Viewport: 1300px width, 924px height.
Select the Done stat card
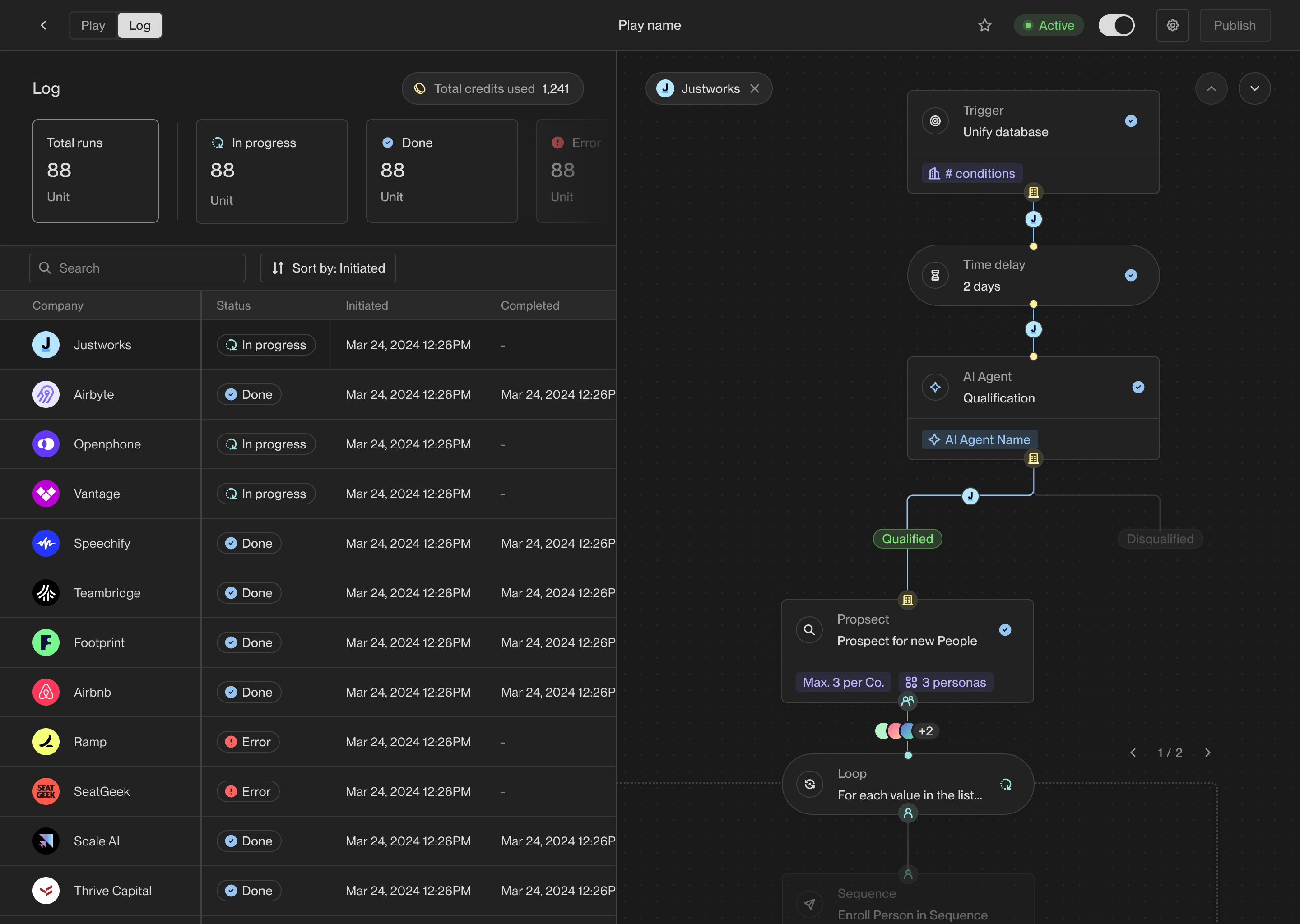coord(441,171)
